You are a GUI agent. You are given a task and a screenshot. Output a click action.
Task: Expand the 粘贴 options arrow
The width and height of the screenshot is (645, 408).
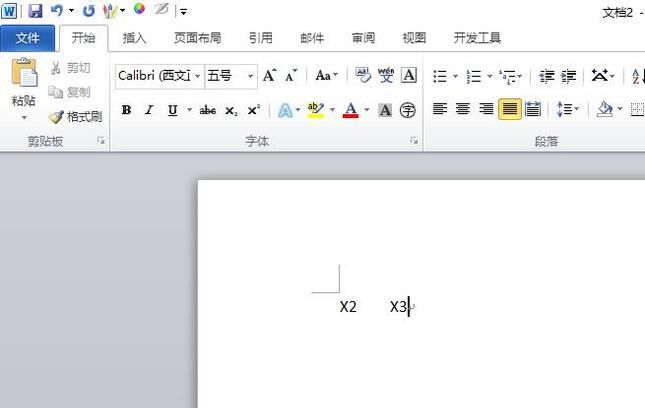click(24, 118)
